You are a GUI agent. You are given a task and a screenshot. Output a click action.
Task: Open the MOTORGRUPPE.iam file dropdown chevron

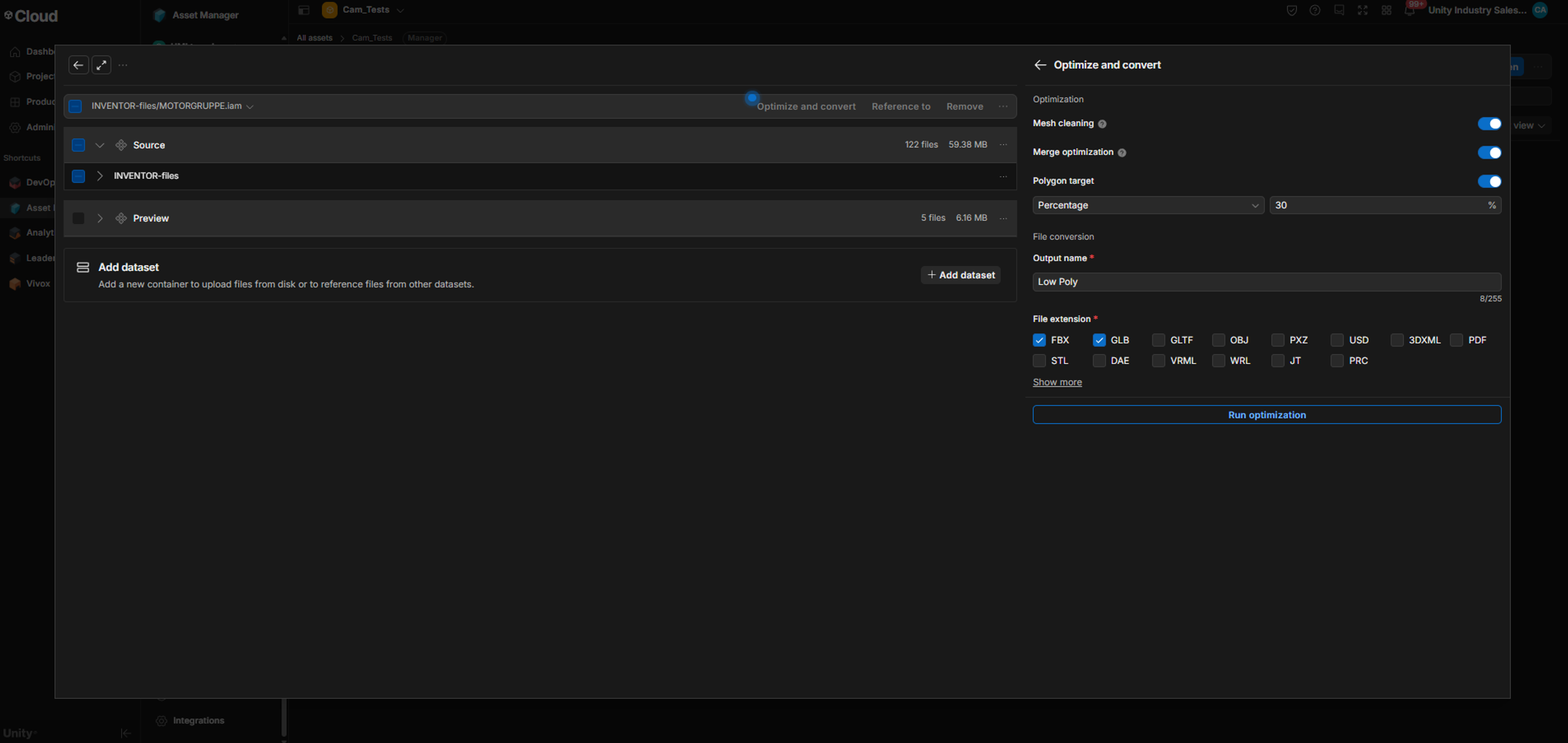250,107
